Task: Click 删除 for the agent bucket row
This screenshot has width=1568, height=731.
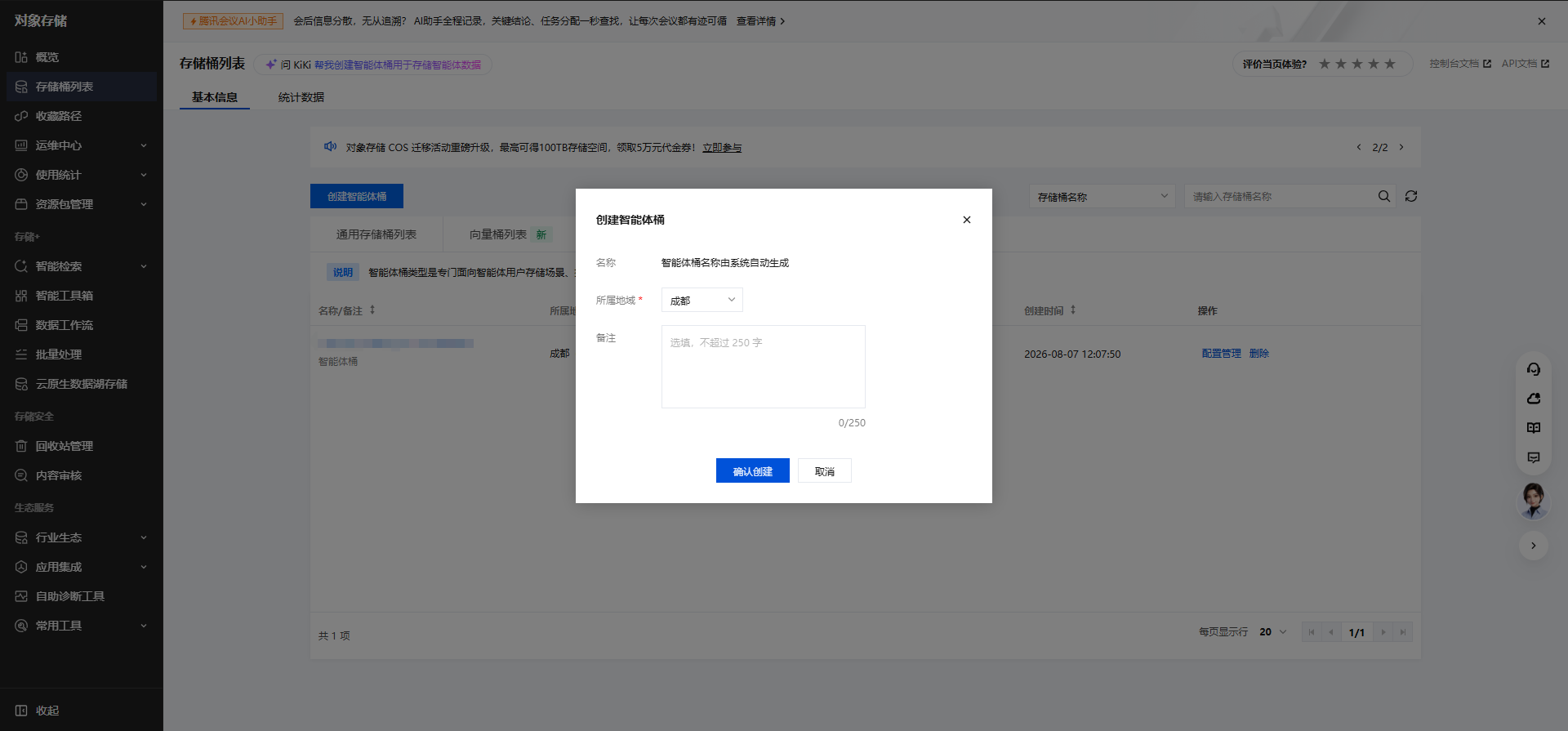Action: (x=1259, y=354)
